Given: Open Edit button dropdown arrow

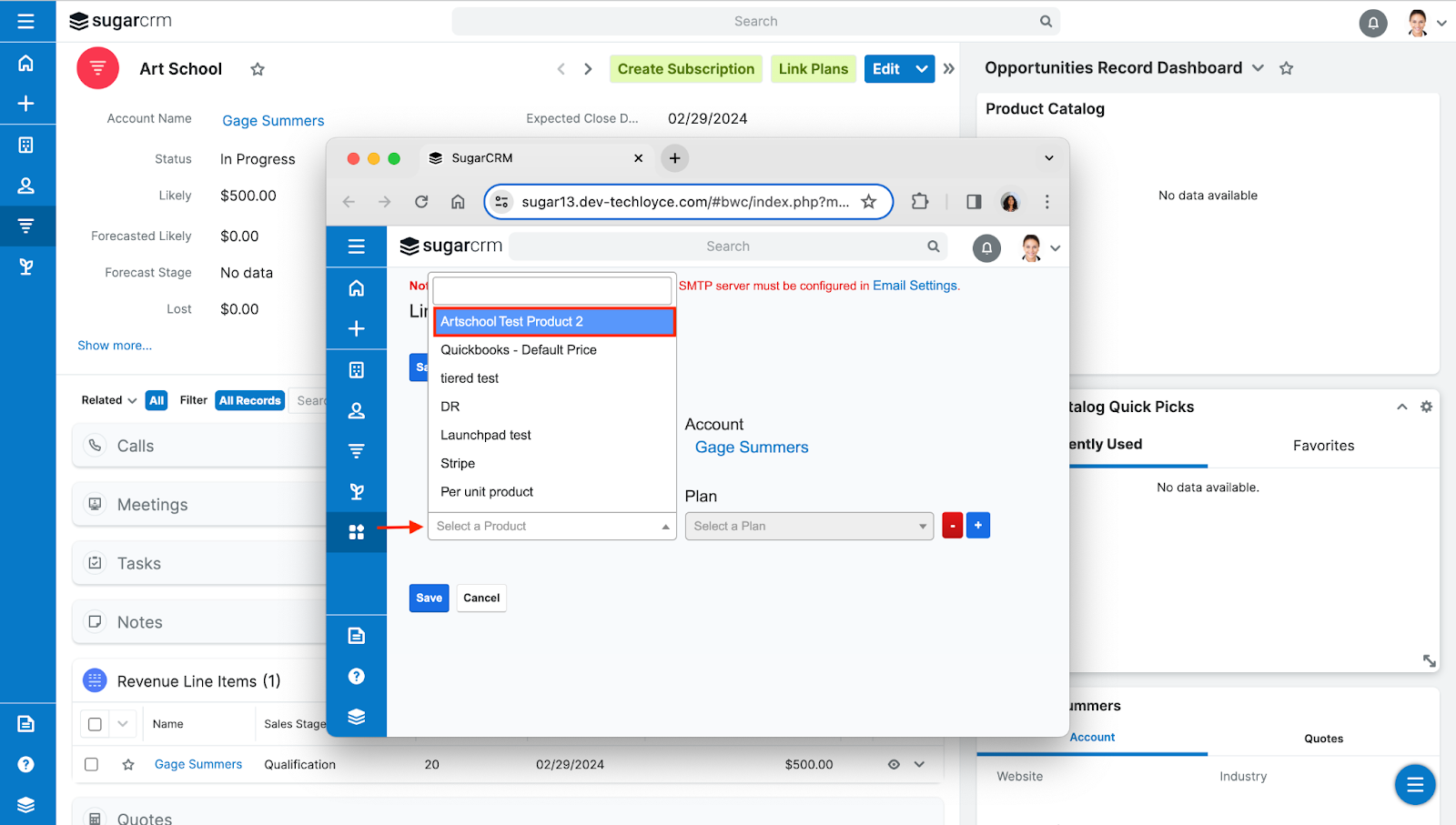Looking at the screenshot, I should pos(922,69).
